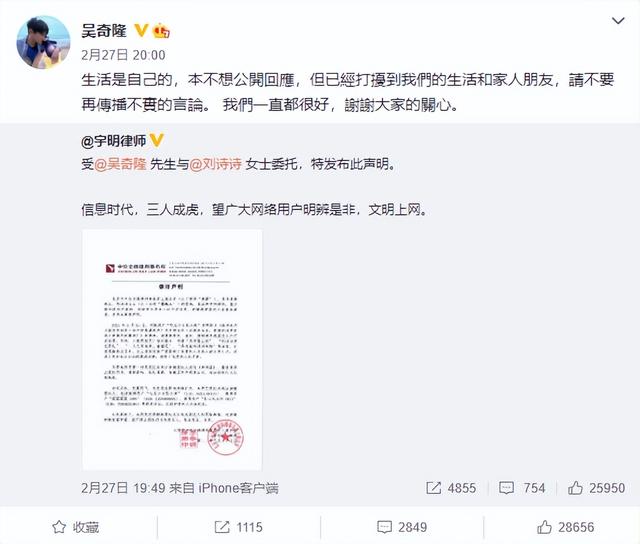Image resolution: width=640 pixels, height=544 pixels.
Task: Click the iPhone客户端 source link
Action: [239, 488]
